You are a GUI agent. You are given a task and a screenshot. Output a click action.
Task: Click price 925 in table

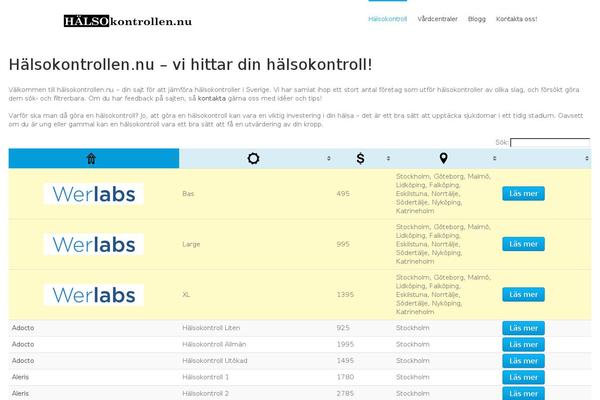click(x=343, y=328)
